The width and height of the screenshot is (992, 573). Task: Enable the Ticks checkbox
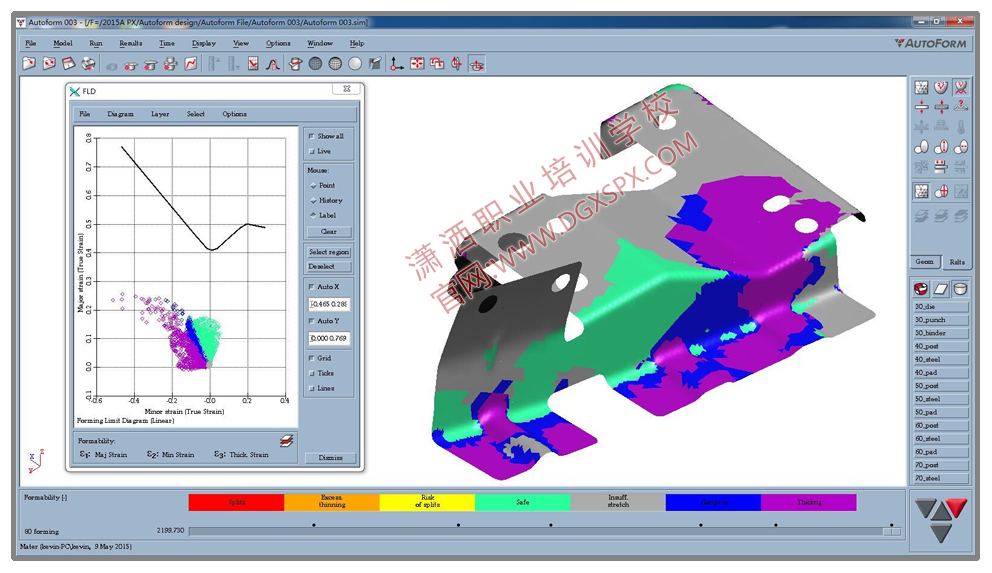(x=311, y=373)
